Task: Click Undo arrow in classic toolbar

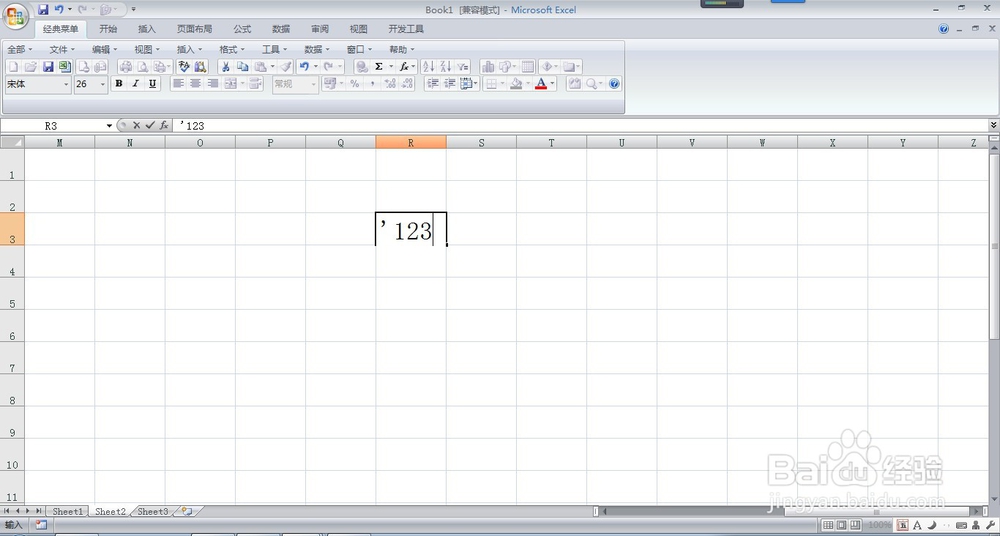Action: [x=304, y=66]
